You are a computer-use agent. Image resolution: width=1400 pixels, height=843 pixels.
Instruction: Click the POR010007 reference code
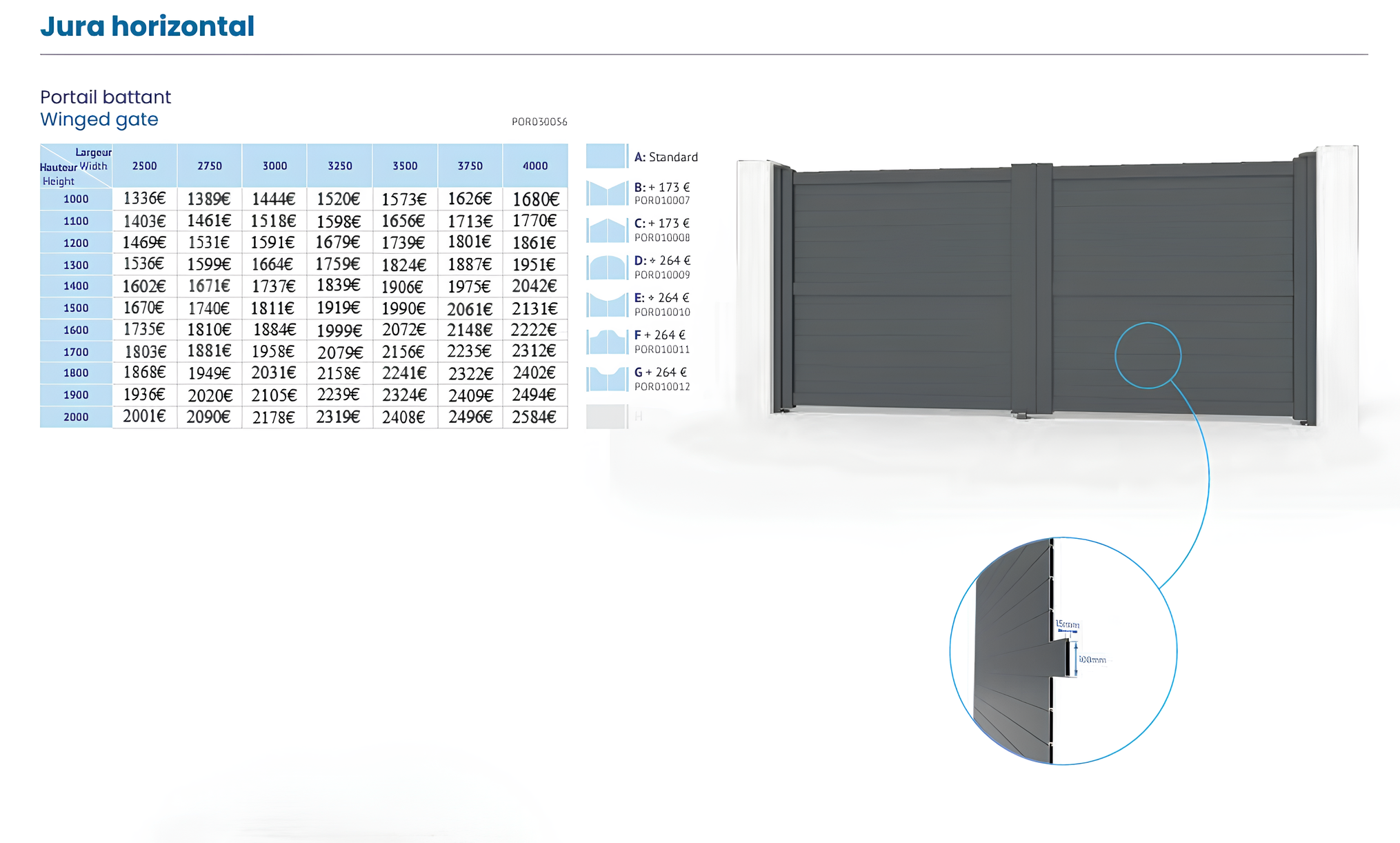[661, 201]
